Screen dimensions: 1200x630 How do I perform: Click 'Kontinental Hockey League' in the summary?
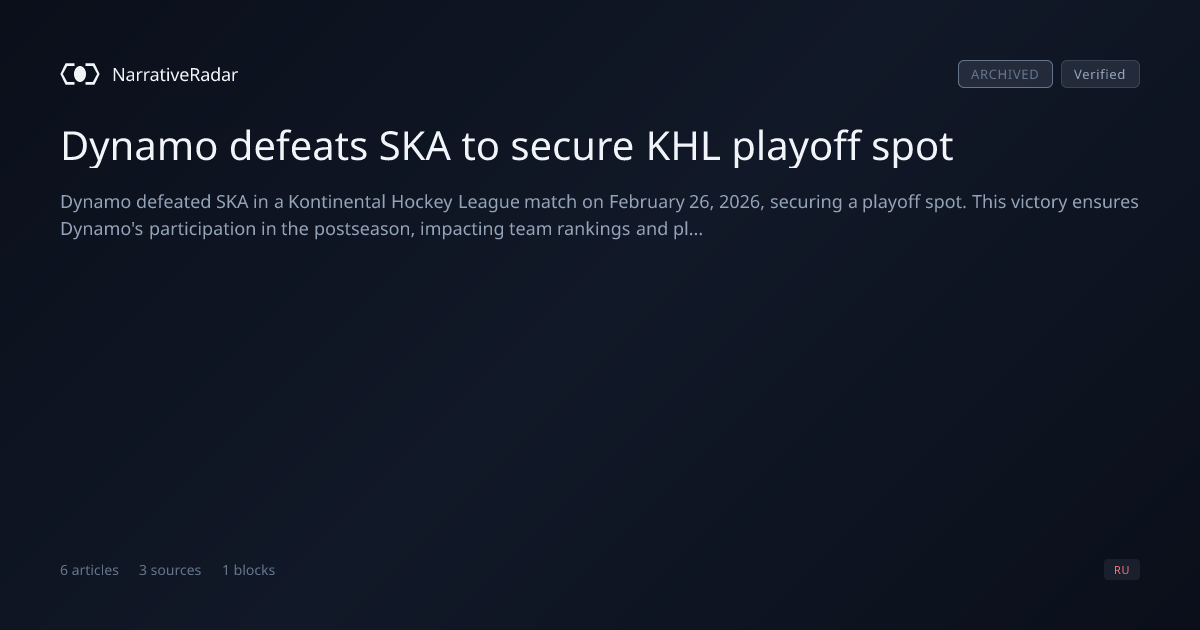404,202
